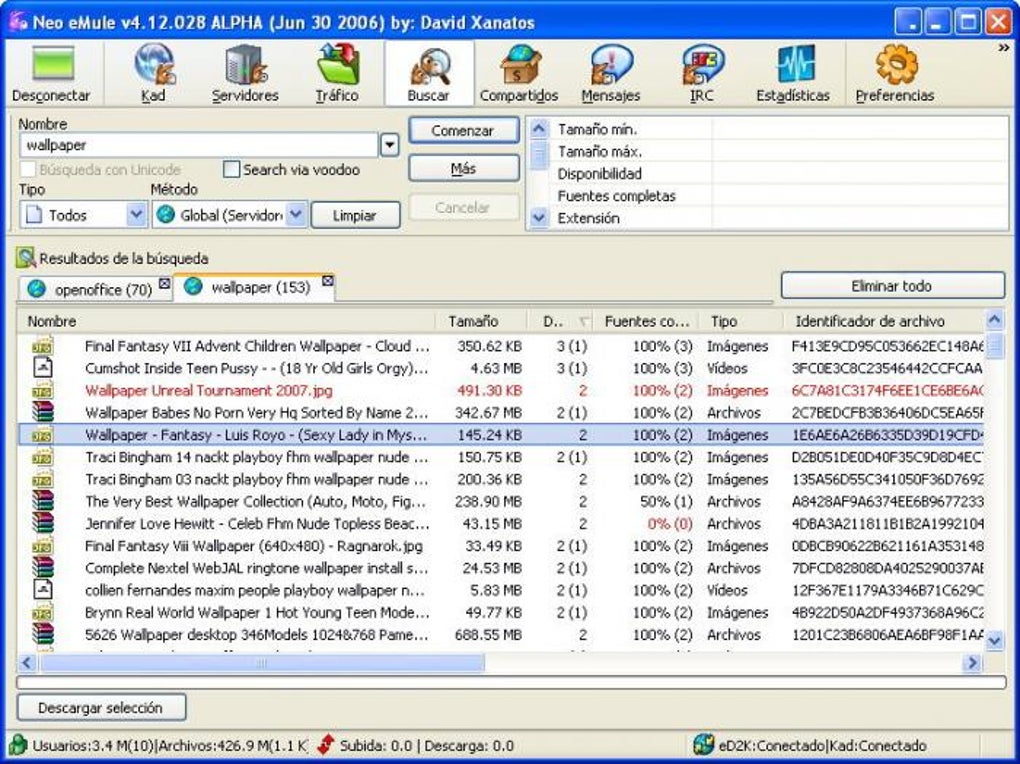The image size is (1020, 764).
Task: Click the horizontal scrollbar thumb
Action: (x=262, y=663)
